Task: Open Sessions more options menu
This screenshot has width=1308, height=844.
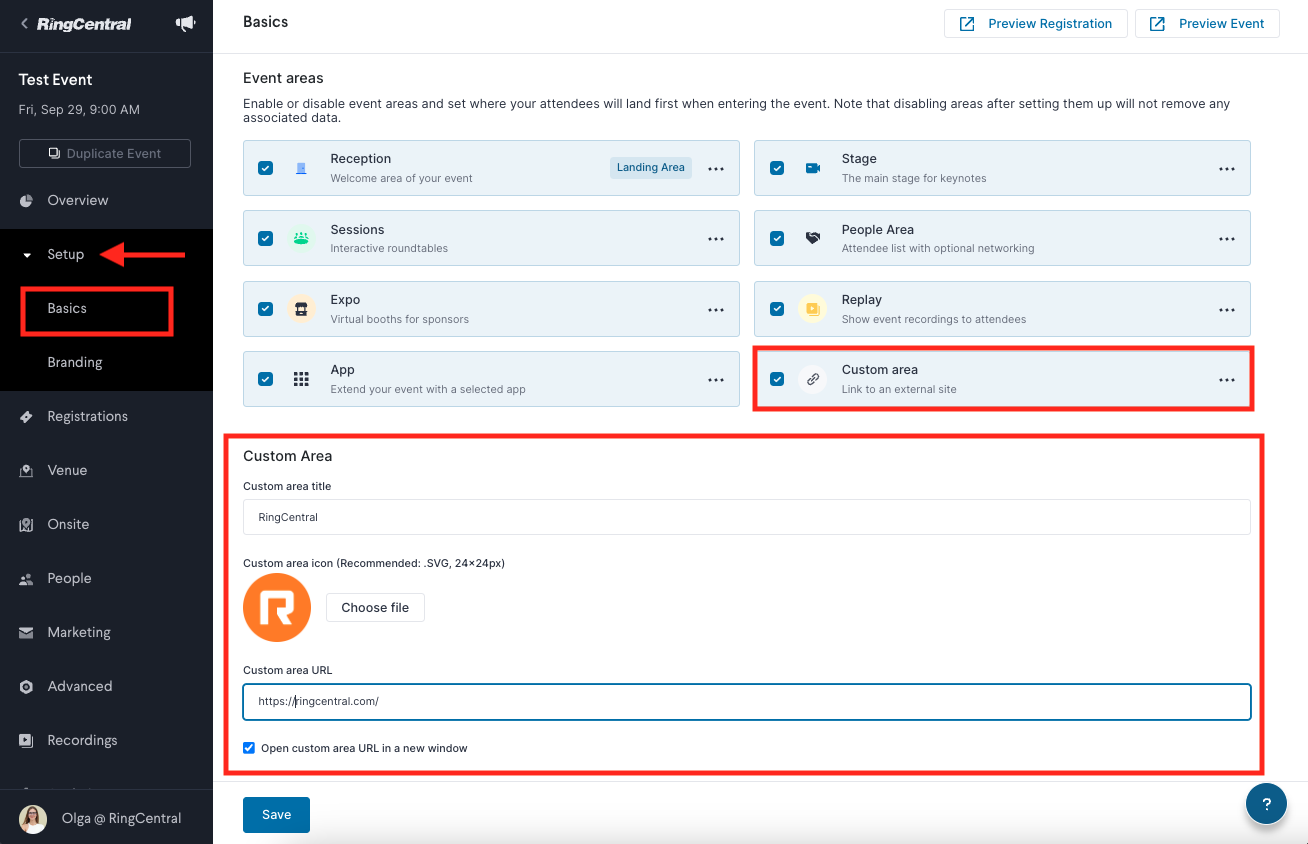Action: pos(716,239)
